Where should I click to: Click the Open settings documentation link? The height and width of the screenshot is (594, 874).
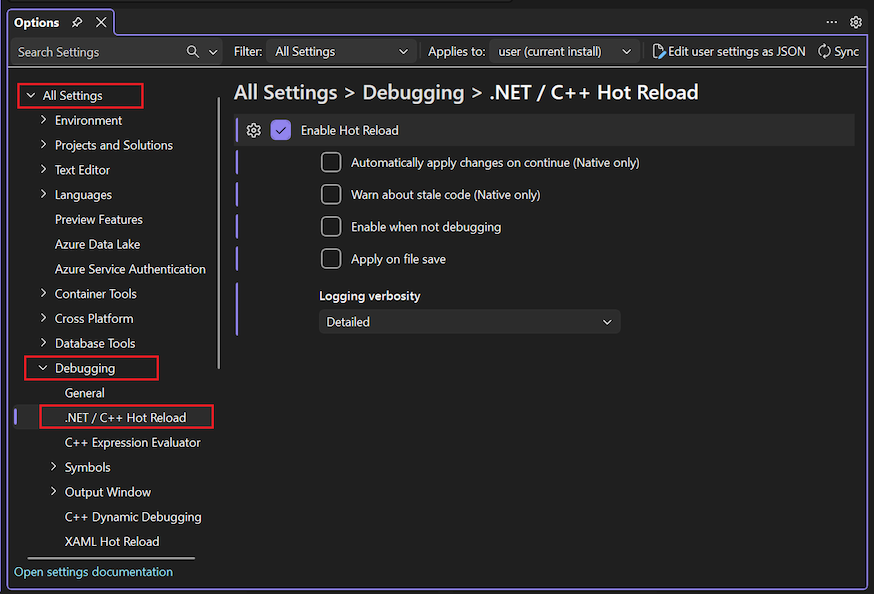(x=93, y=571)
